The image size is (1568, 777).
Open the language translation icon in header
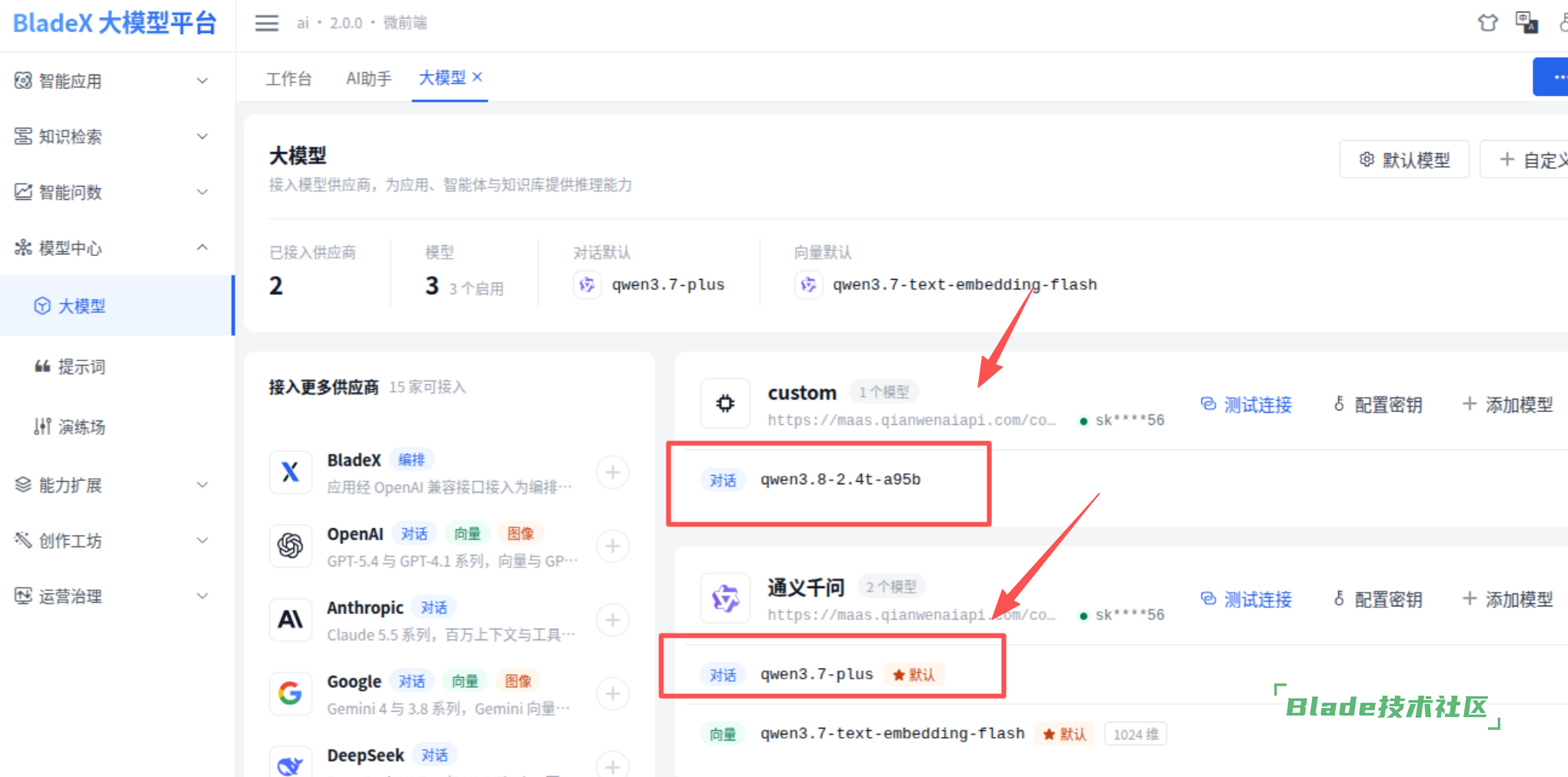(x=1526, y=22)
